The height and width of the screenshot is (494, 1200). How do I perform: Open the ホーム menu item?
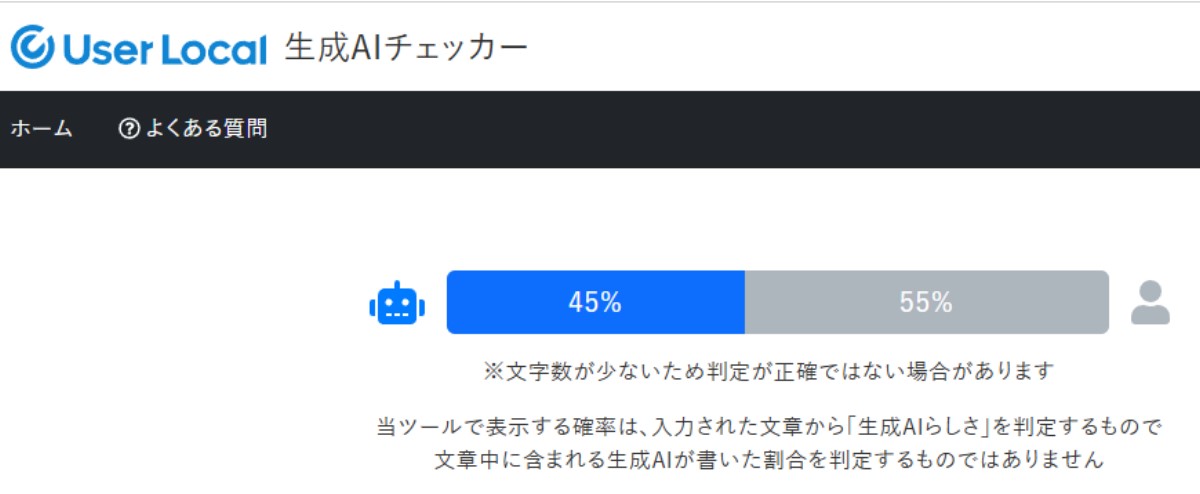(41, 129)
